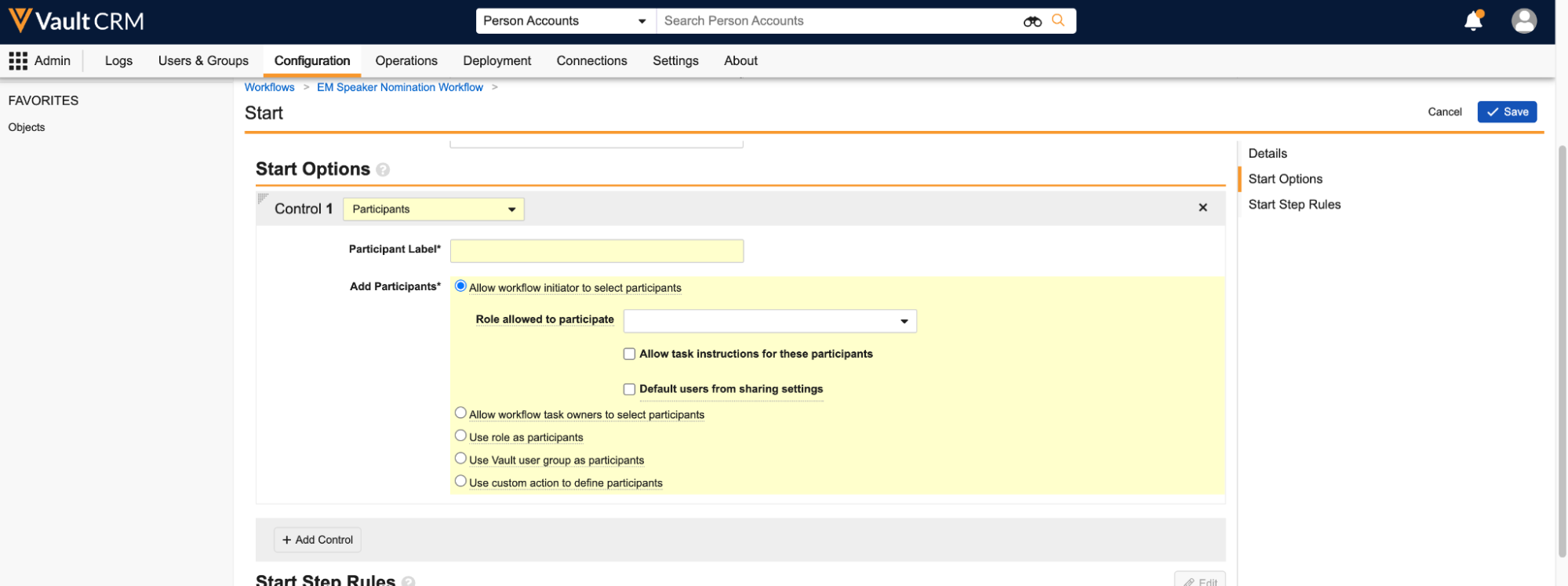Enable task instructions for these participants

(629, 354)
